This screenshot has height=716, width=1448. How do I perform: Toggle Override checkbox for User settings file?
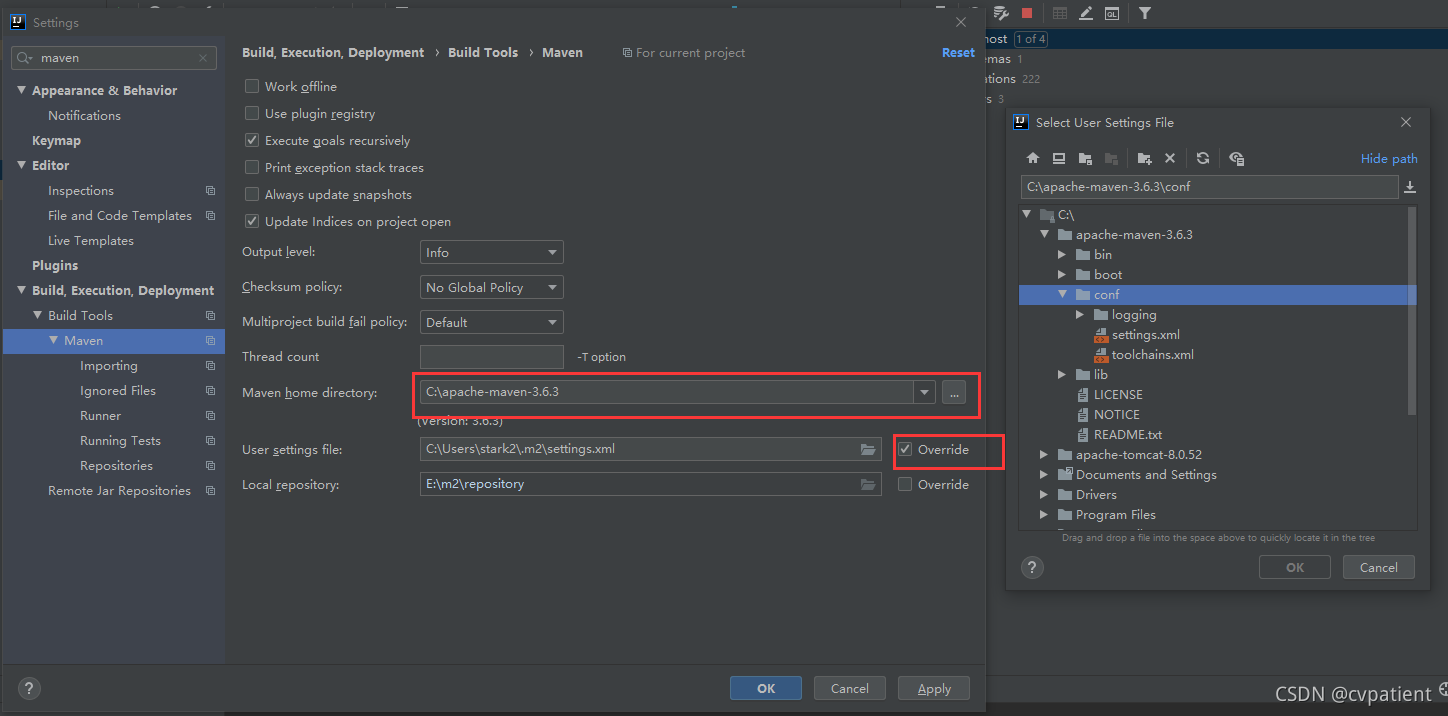pos(905,449)
